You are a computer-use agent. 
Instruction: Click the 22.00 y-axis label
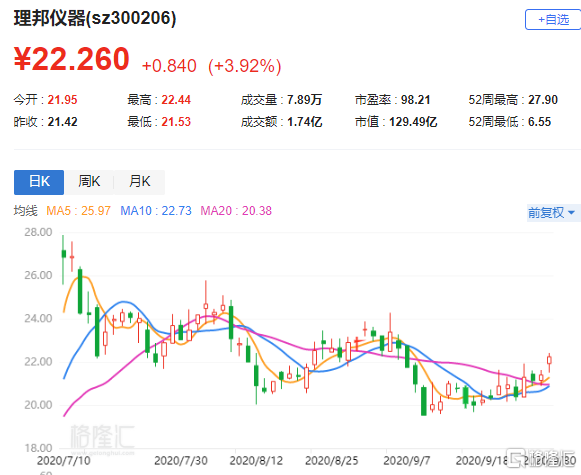(x=38, y=362)
